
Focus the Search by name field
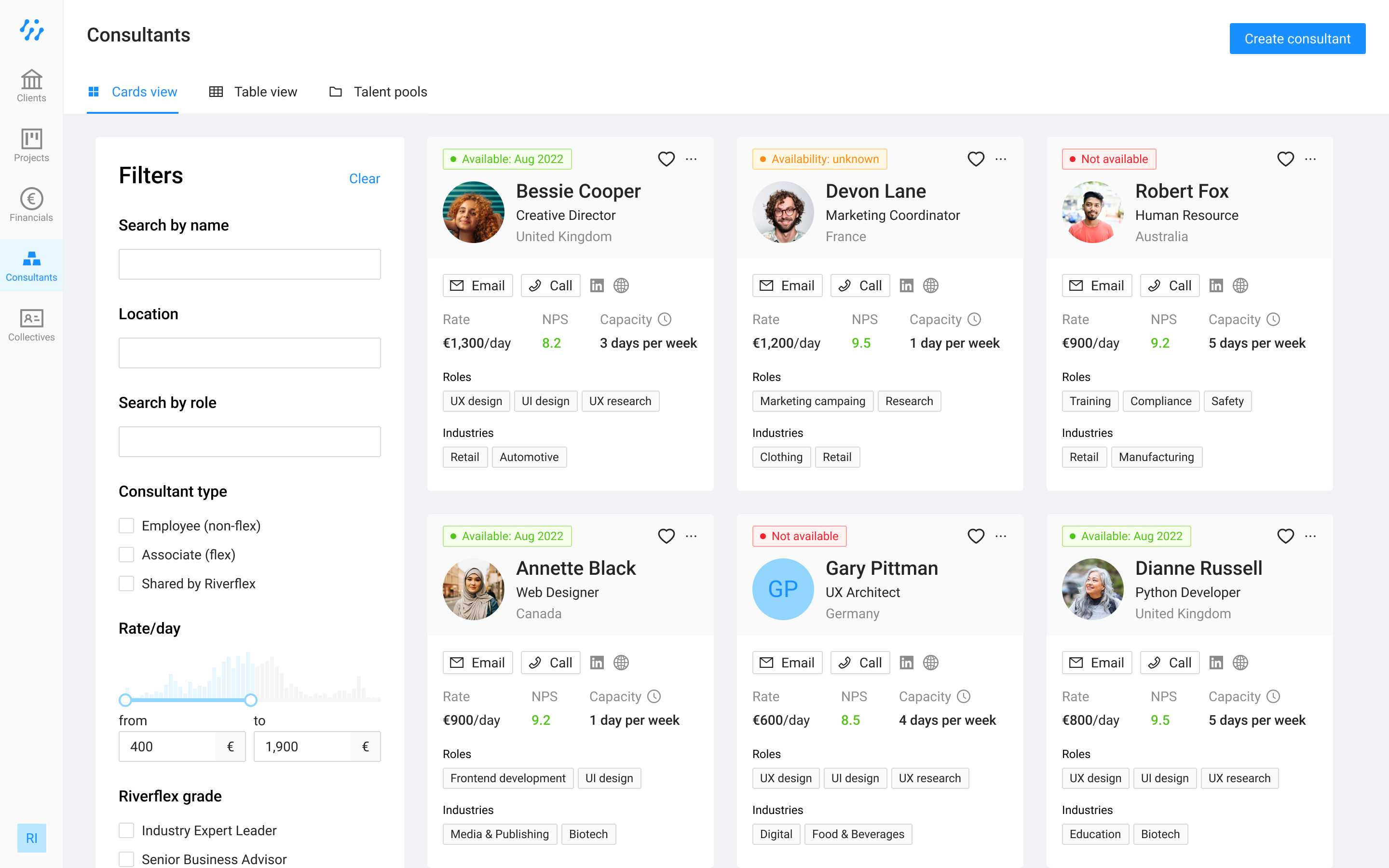point(250,264)
